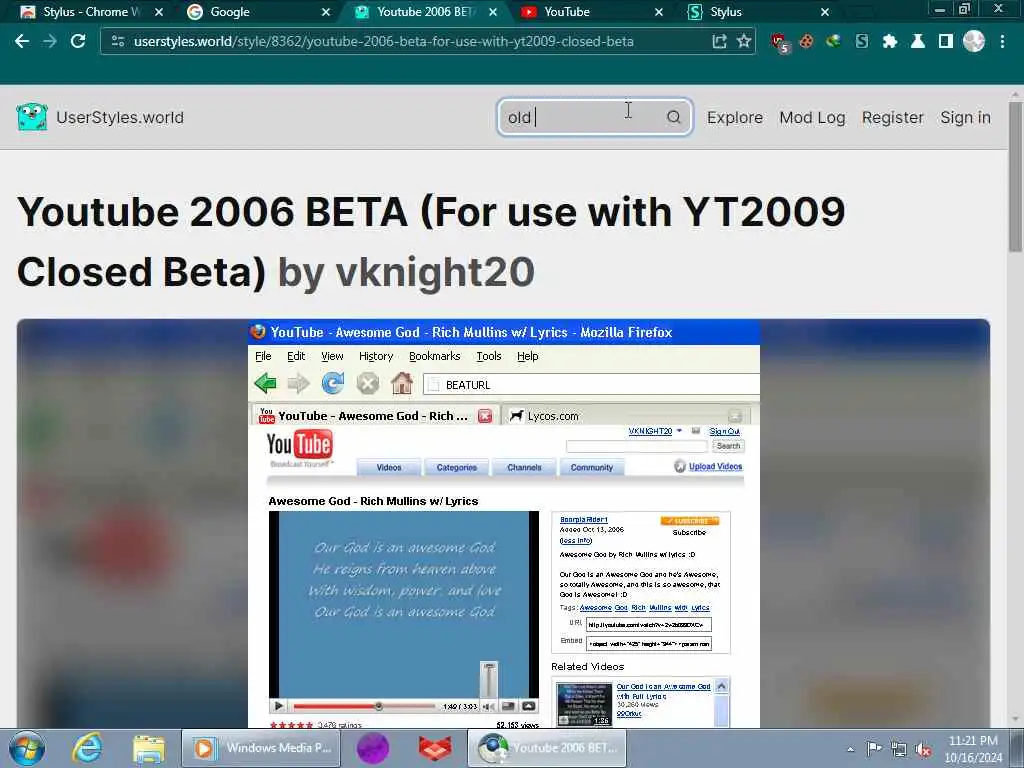Reload the current page

point(78,41)
